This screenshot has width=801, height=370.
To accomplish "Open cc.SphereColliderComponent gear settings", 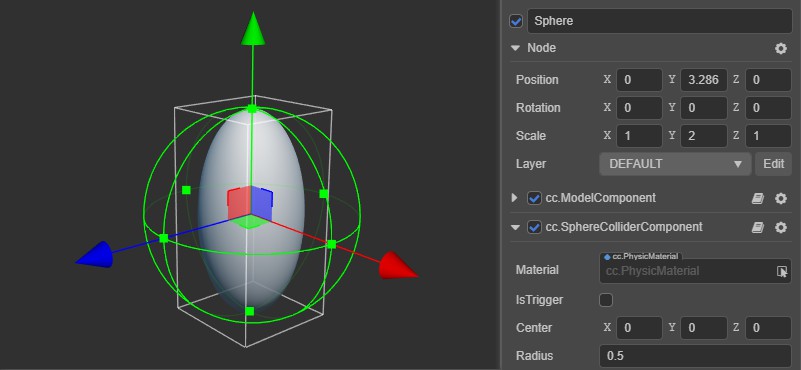I will 781,227.
